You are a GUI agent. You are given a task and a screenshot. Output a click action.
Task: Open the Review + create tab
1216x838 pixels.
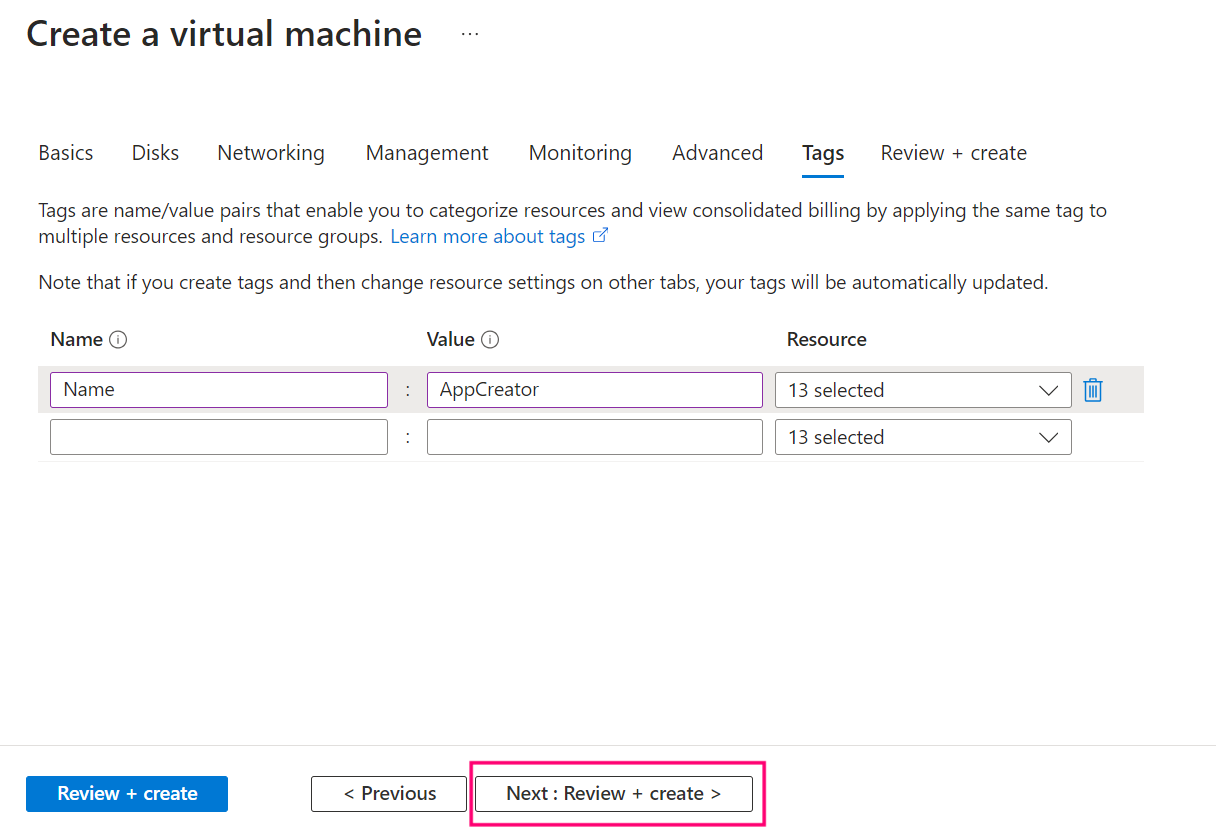[x=953, y=153]
